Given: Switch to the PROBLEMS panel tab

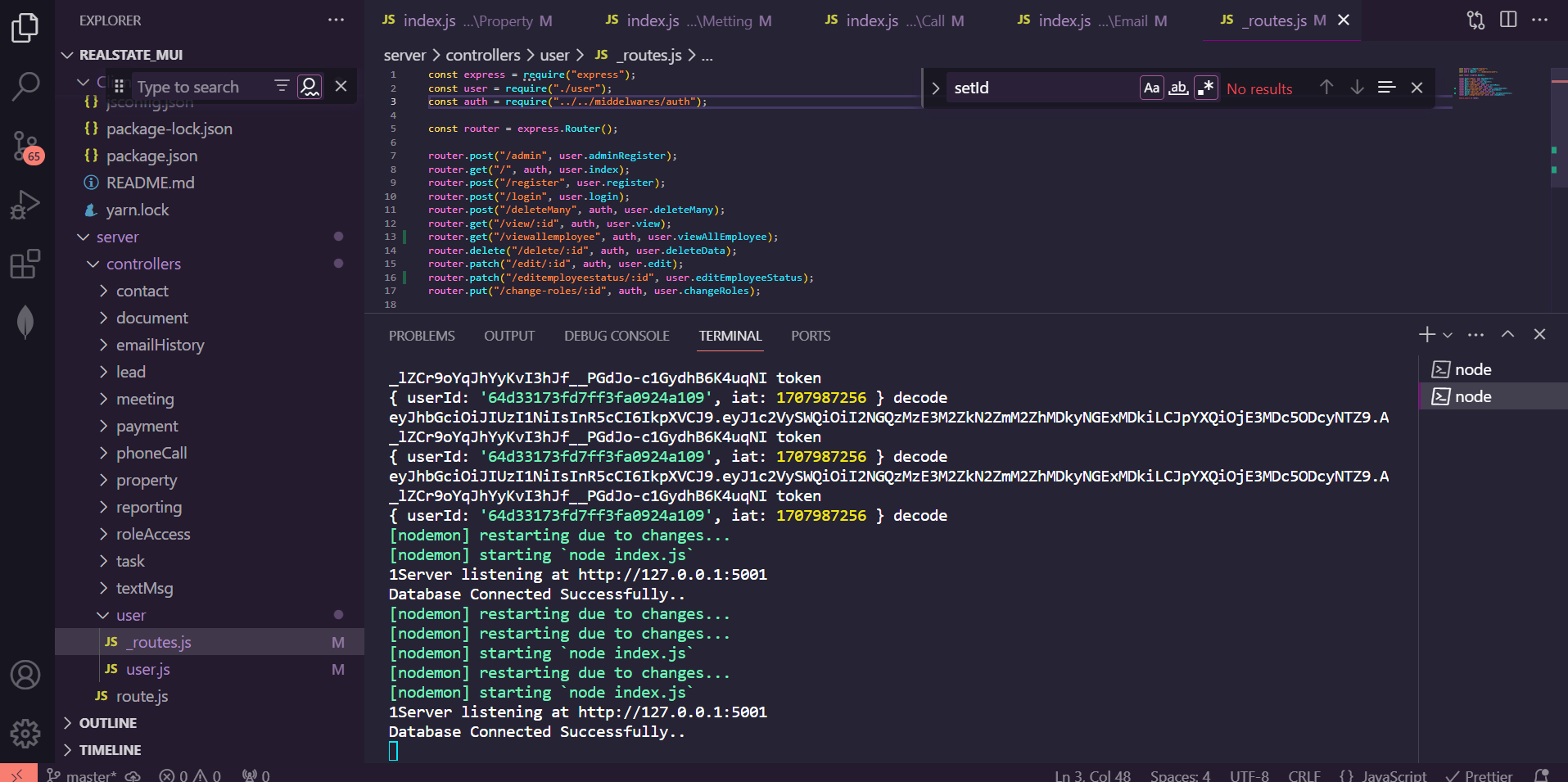Looking at the screenshot, I should click(422, 336).
